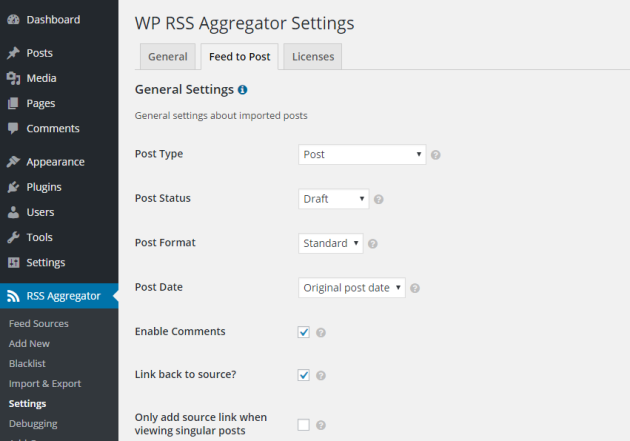
Task: Click the info icon beside General Settings
Action: (x=242, y=90)
